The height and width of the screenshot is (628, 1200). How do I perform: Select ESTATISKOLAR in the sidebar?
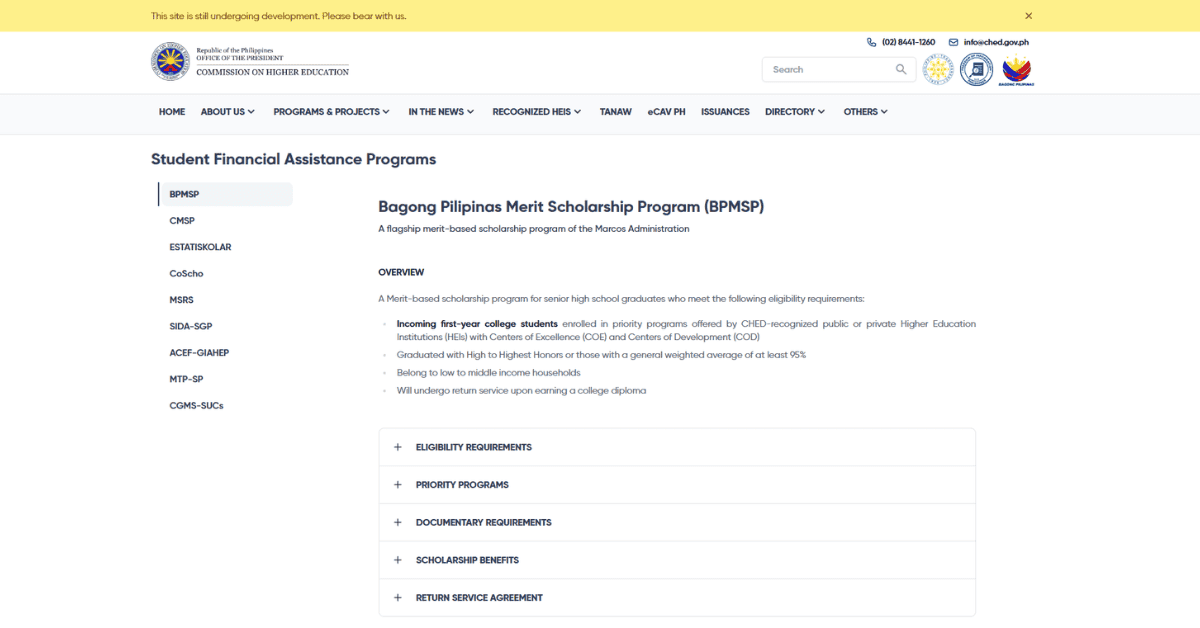point(199,246)
